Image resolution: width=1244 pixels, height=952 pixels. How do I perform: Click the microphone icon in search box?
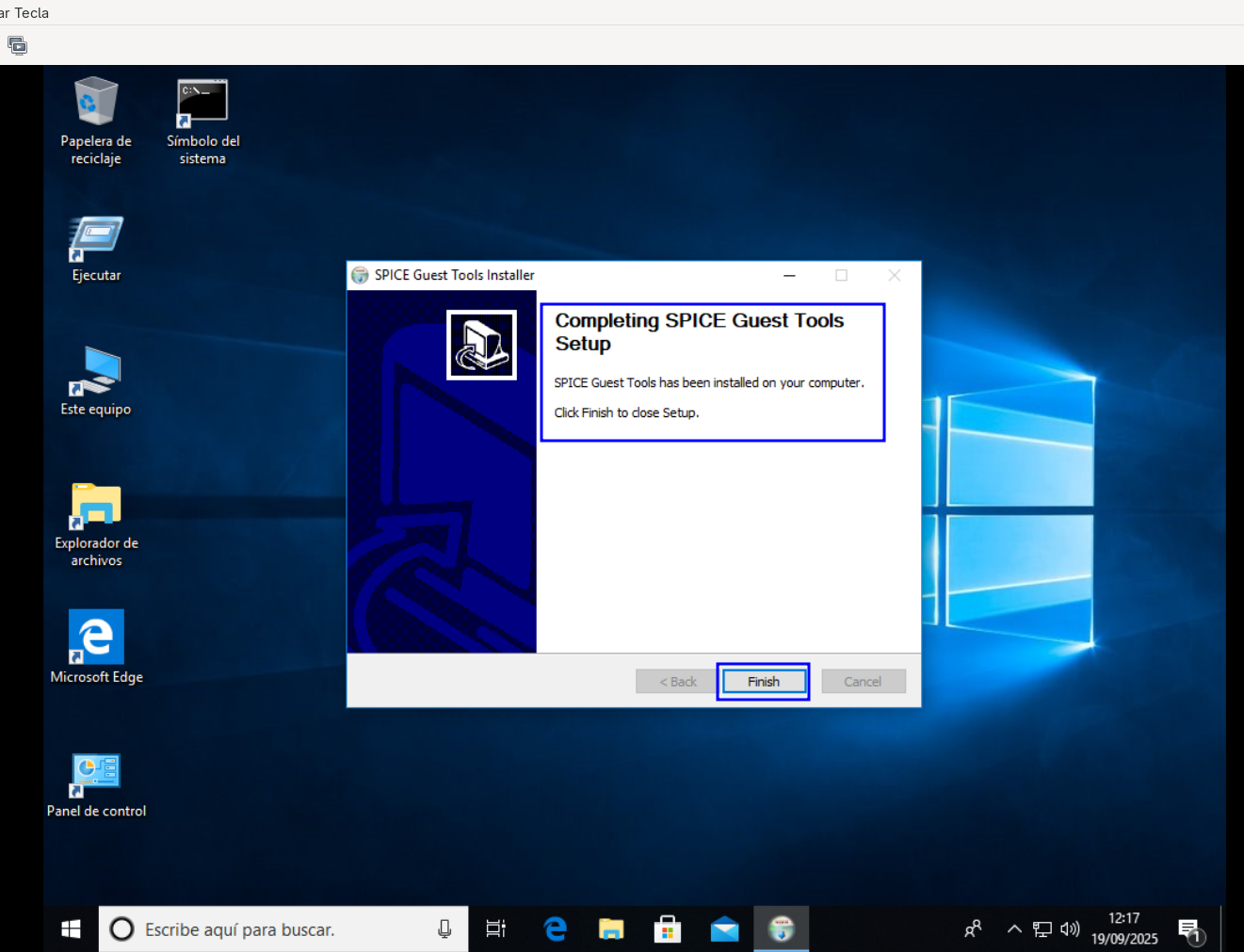point(444,929)
